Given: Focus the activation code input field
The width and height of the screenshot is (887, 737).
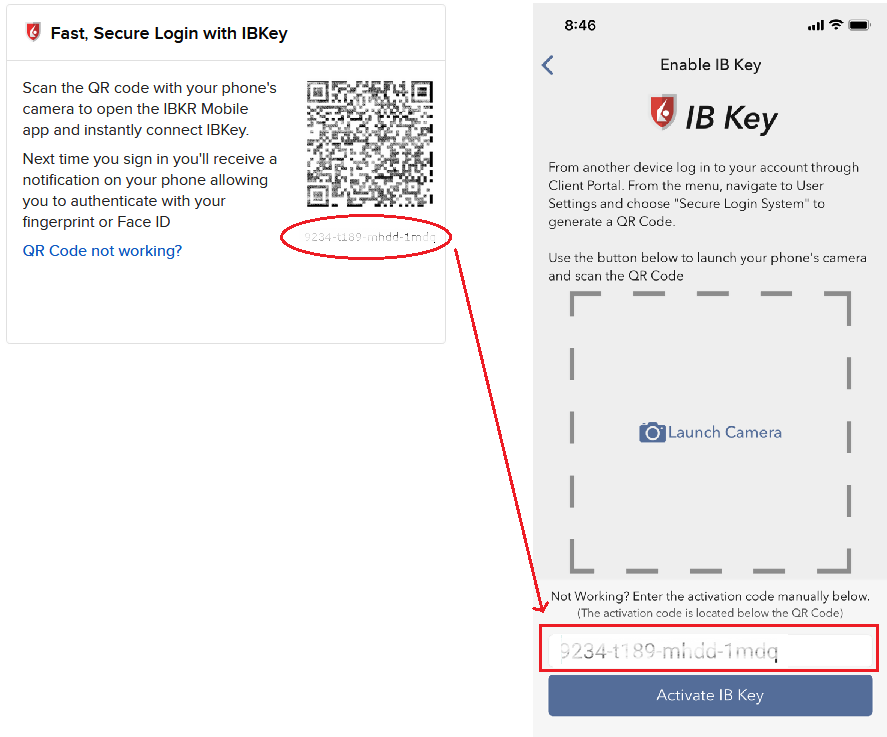Looking at the screenshot, I should (710, 650).
